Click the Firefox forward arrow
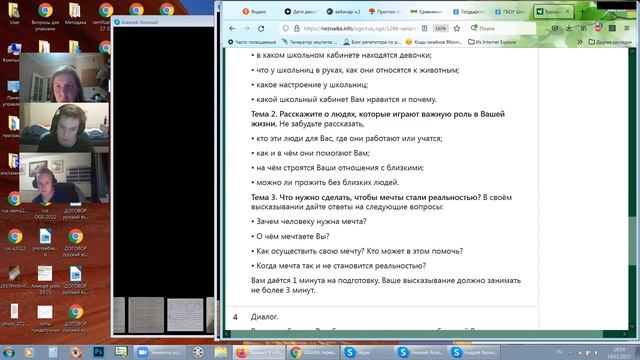The width and height of the screenshot is (640, 360). pos(247,29)
